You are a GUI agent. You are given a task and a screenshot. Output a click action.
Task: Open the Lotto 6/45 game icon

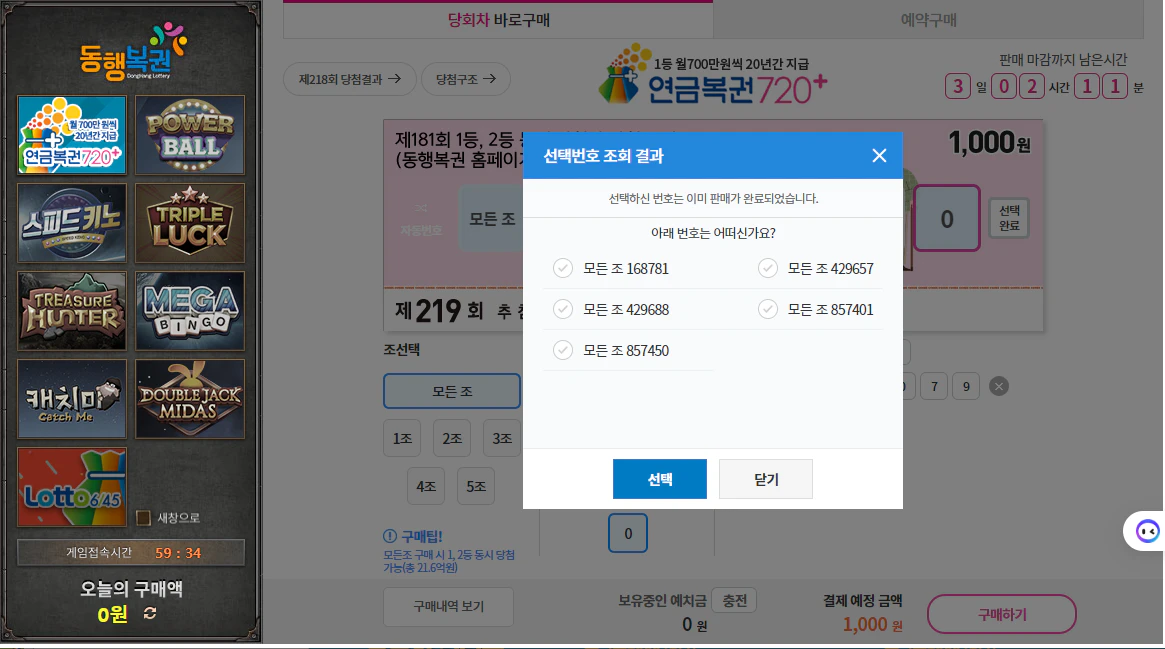[71, 487]
